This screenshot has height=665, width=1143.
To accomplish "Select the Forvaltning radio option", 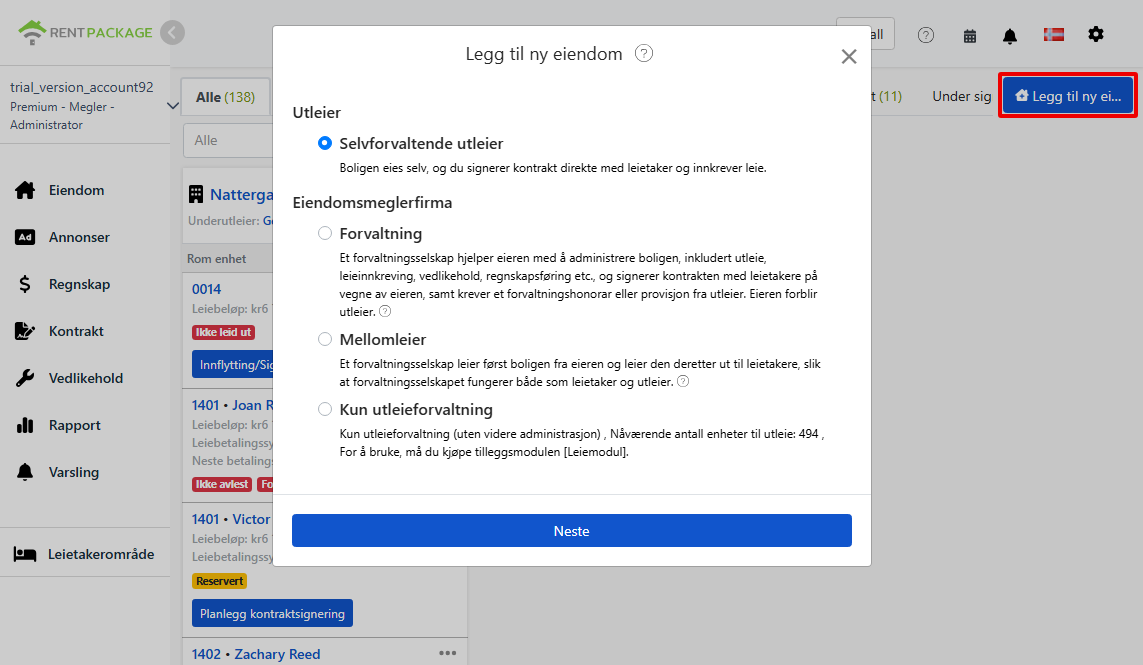I will pos(325,233).
